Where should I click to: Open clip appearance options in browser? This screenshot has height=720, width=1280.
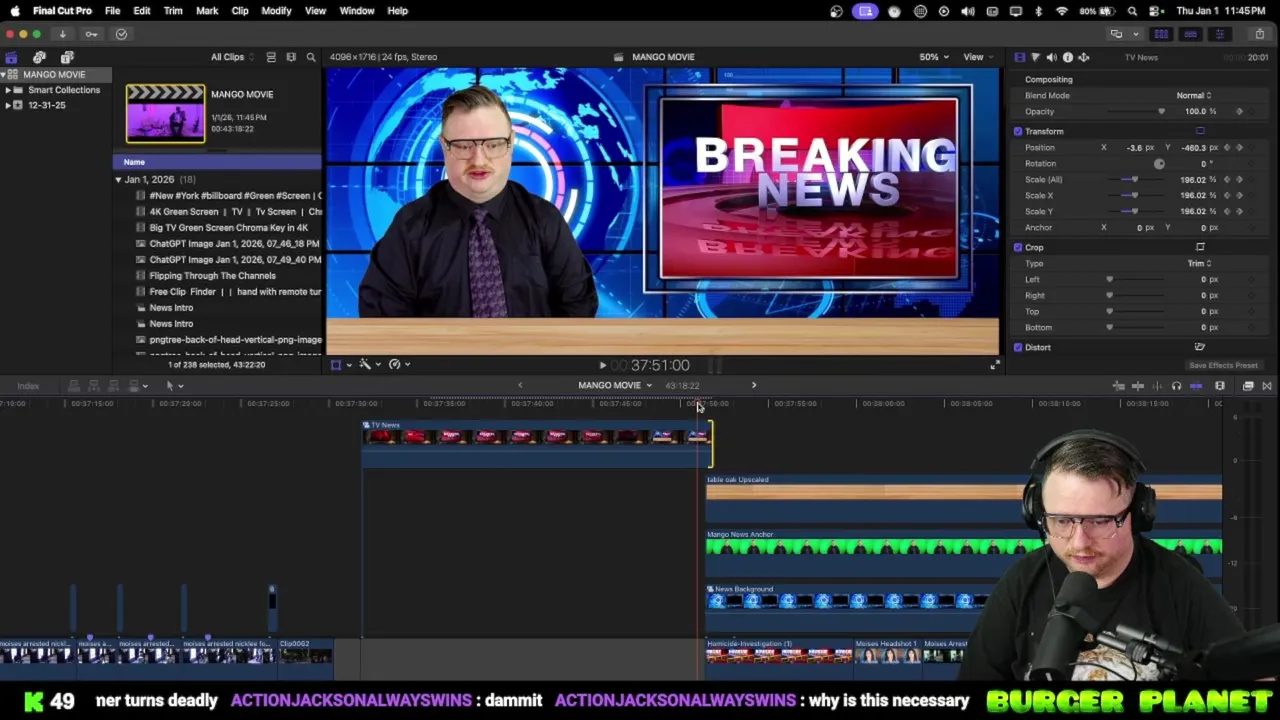click(291, 57)
